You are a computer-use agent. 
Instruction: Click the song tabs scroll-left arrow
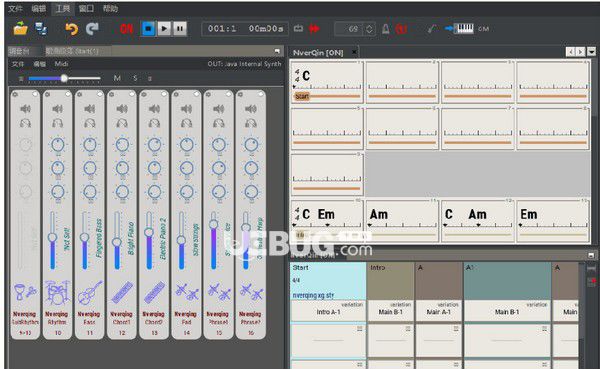point(570,52)
